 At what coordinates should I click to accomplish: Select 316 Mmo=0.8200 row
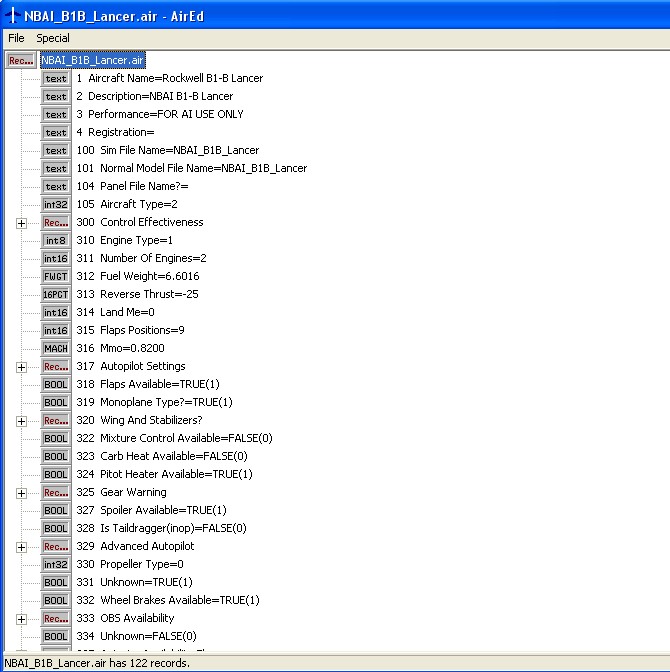[x=121, y=348]
